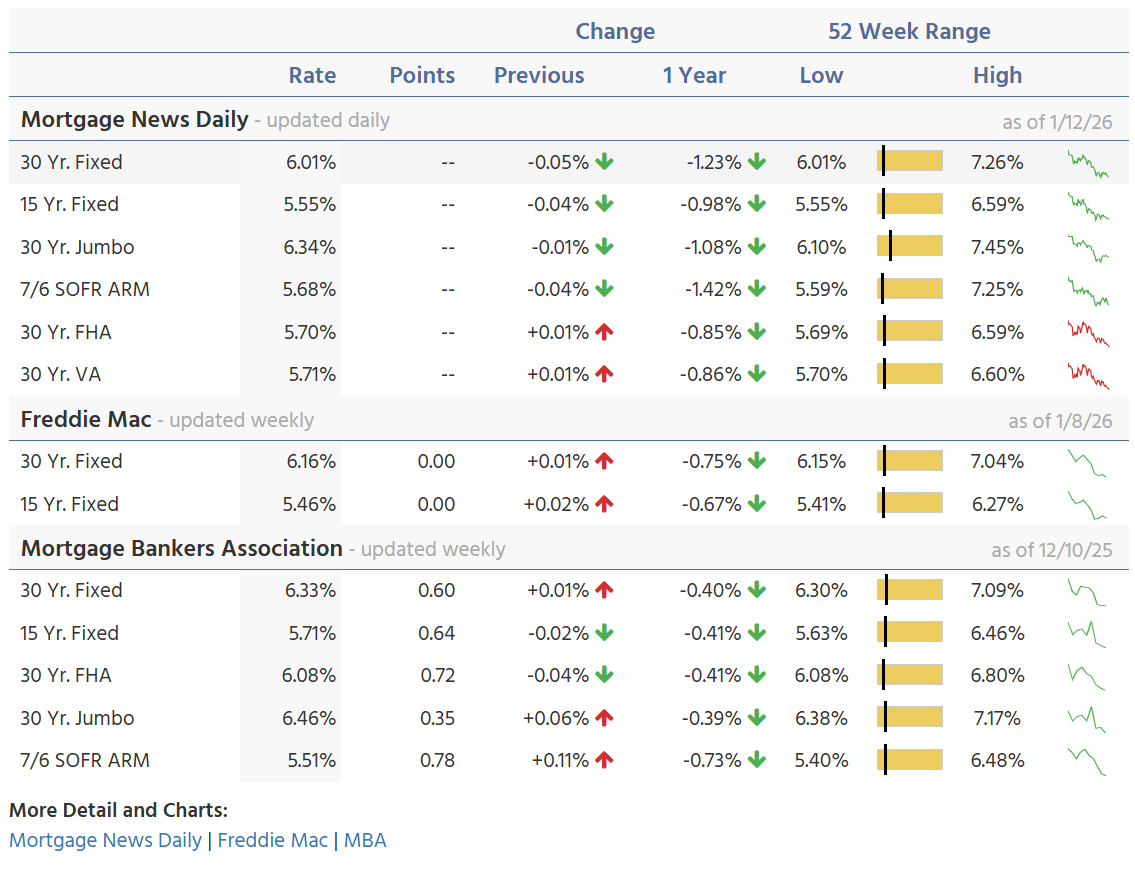This screenshot has width=1135, height=877.
Task: Click red up arrow in MBA 30 Yr. Fixed row
Action: click(x=604, y=590)
